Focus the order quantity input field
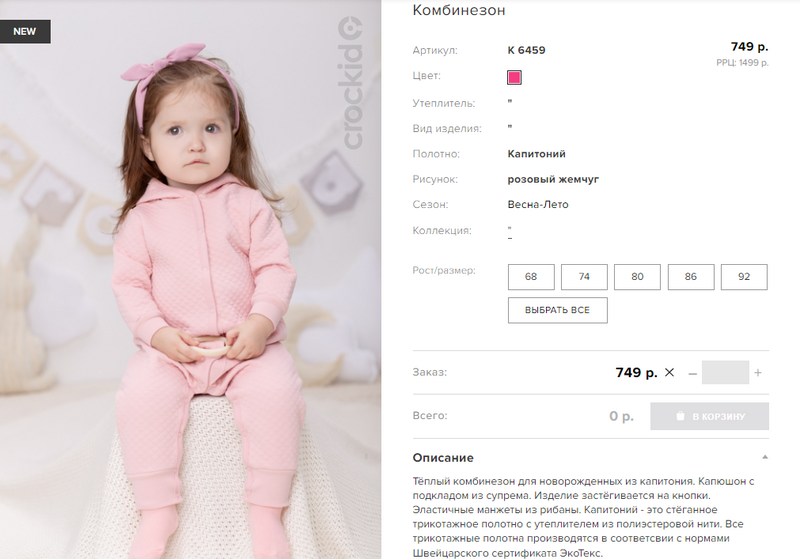Screen dimensions: 800x559 click(x=725, y=372)
